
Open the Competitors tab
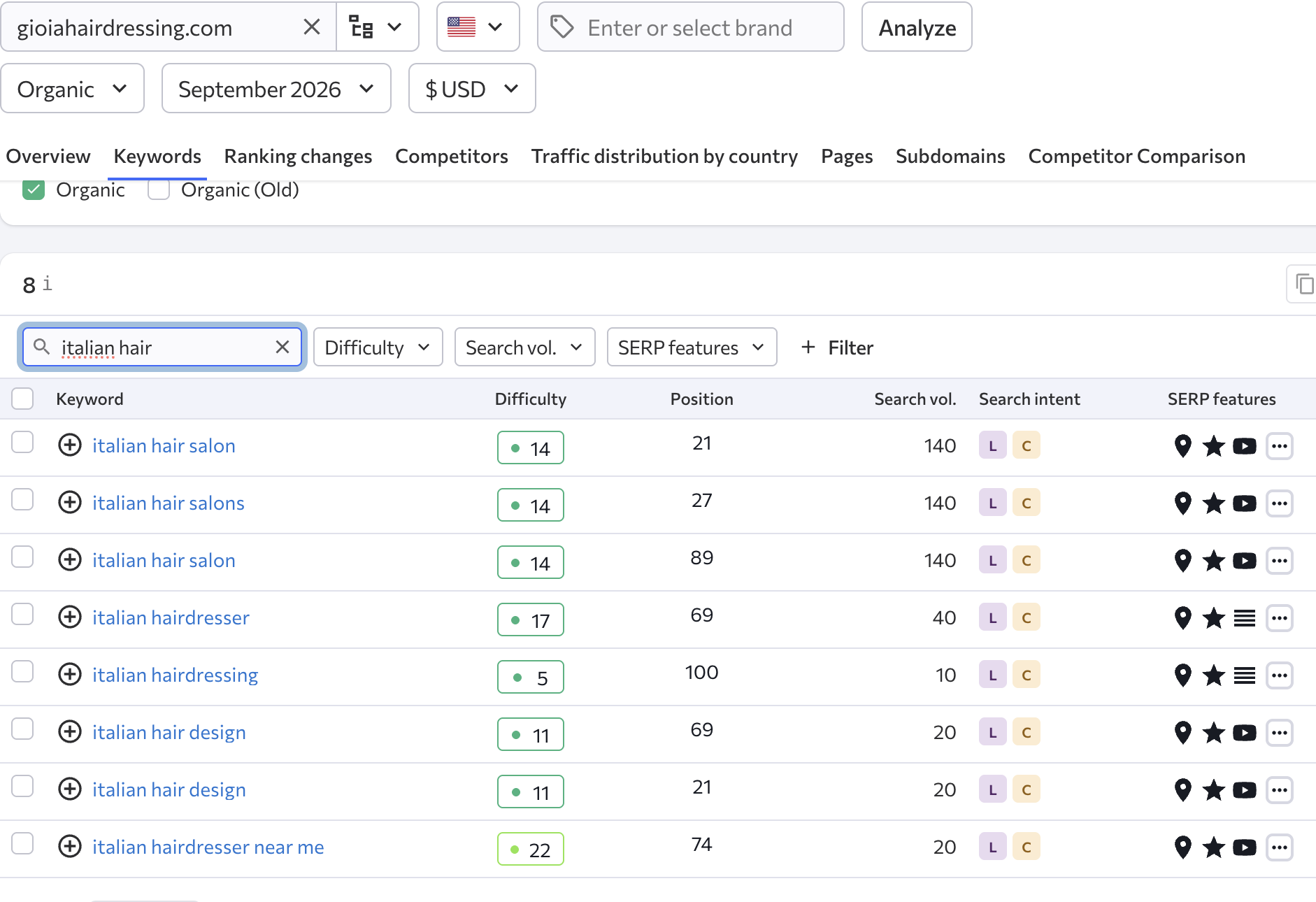[x=452, y=156]
